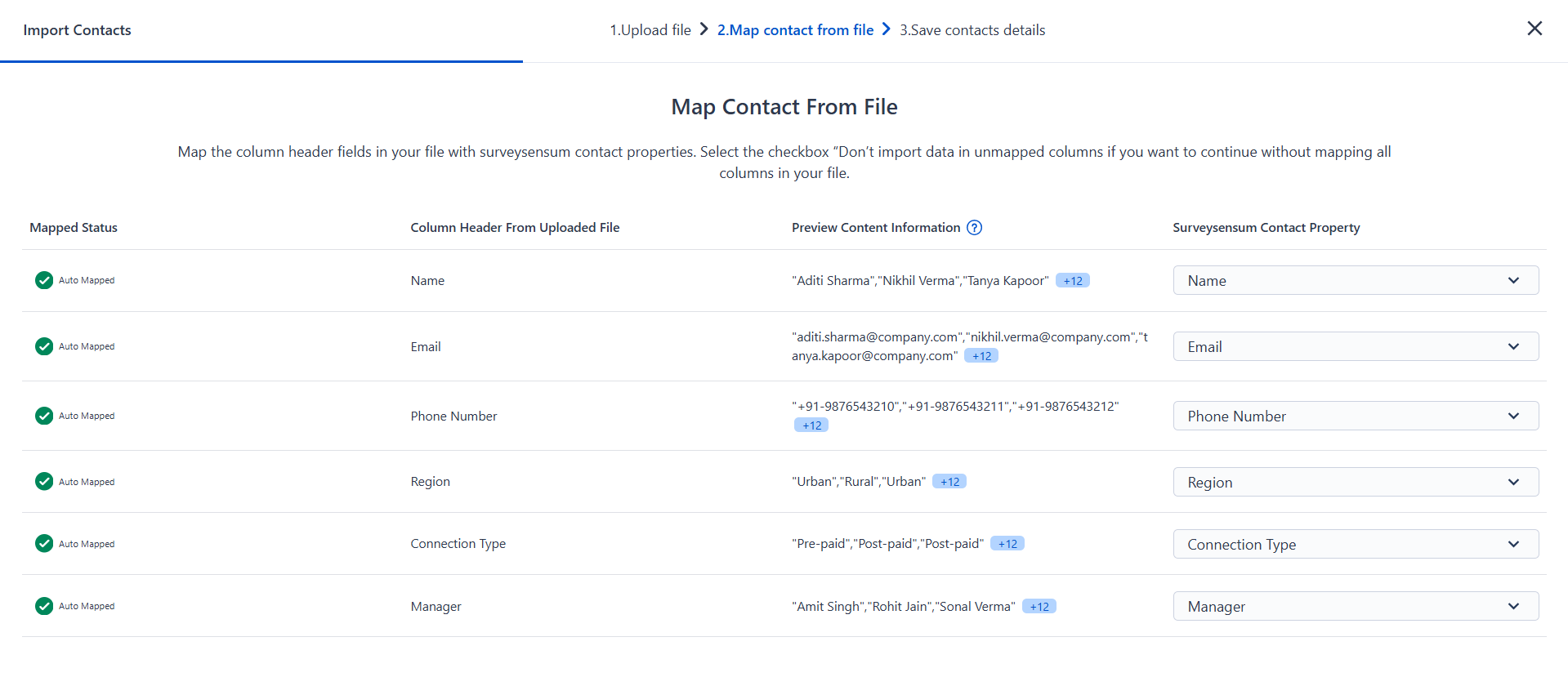Expand the Connection Type property dropdown
Viewport: 1568px width, 686px height.
[x=1355, y=544]
